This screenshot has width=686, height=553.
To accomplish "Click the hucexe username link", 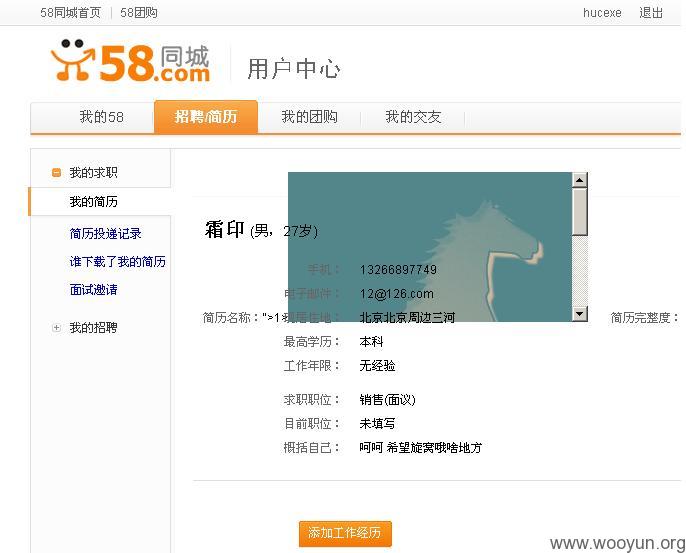I will pos(602,13).
